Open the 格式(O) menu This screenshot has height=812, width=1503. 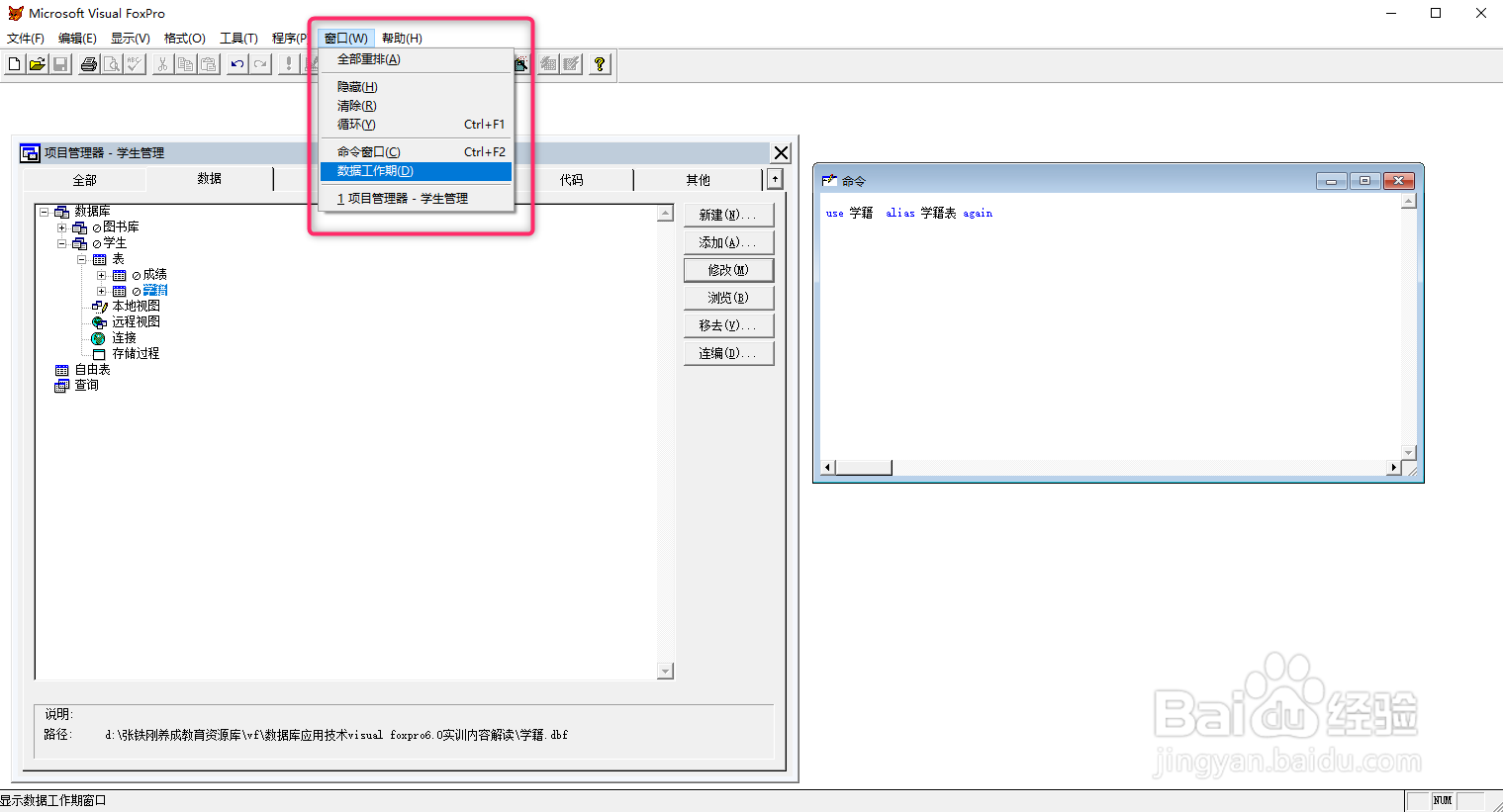pyautogui.click(x=184, y=39)
